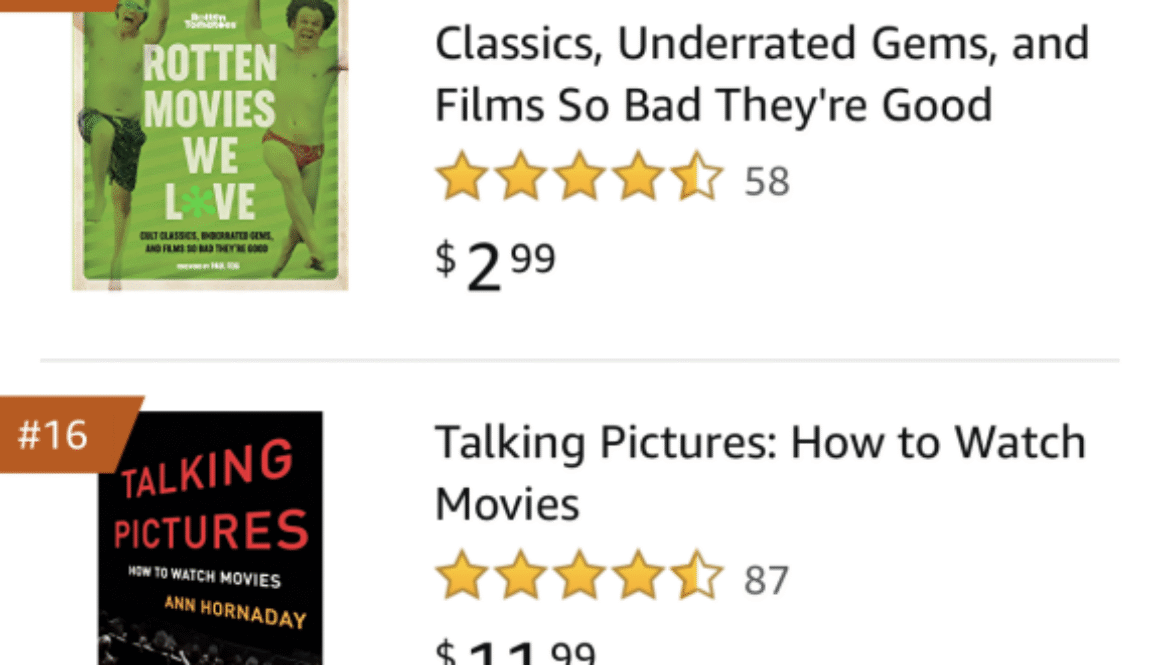The image size is (1160, 665).
Task: Click the half star beside the 58 count
Action: click(x=695, y=181)
